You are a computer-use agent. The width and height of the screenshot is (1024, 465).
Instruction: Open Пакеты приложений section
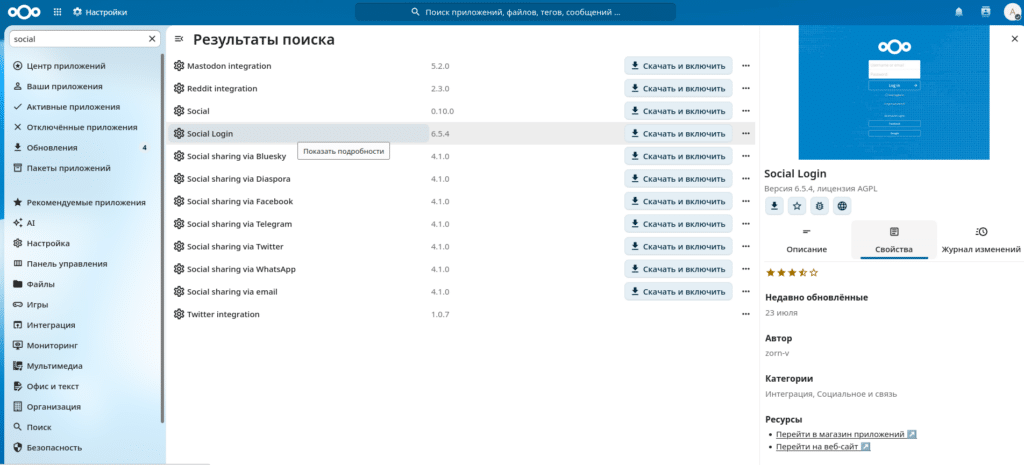pyautogui.click(x=83, y=168)
